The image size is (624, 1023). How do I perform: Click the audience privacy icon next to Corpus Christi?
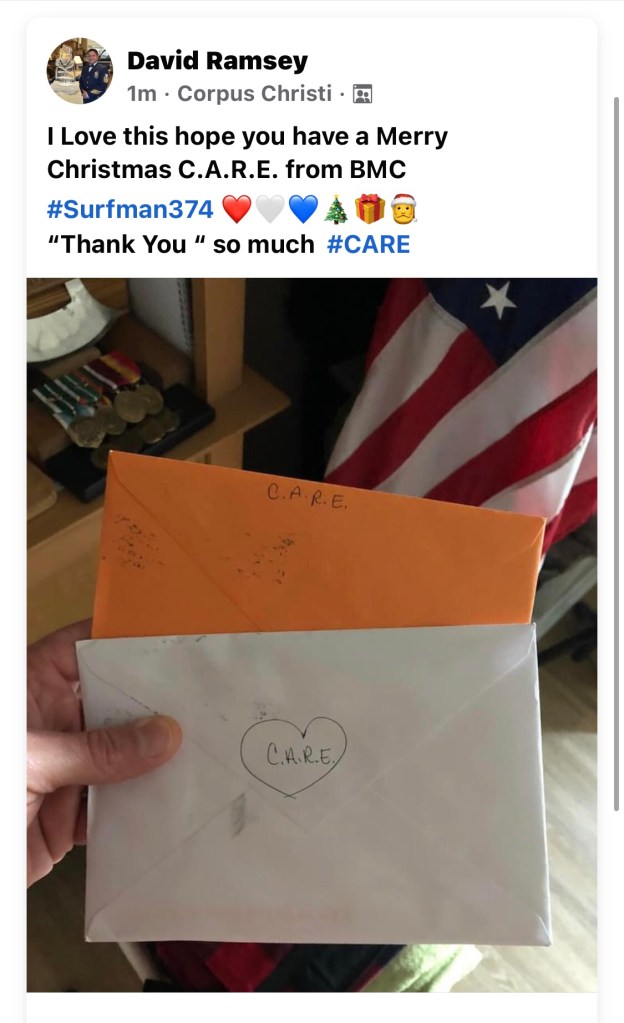pyautogui.click(x=362, y=95)
